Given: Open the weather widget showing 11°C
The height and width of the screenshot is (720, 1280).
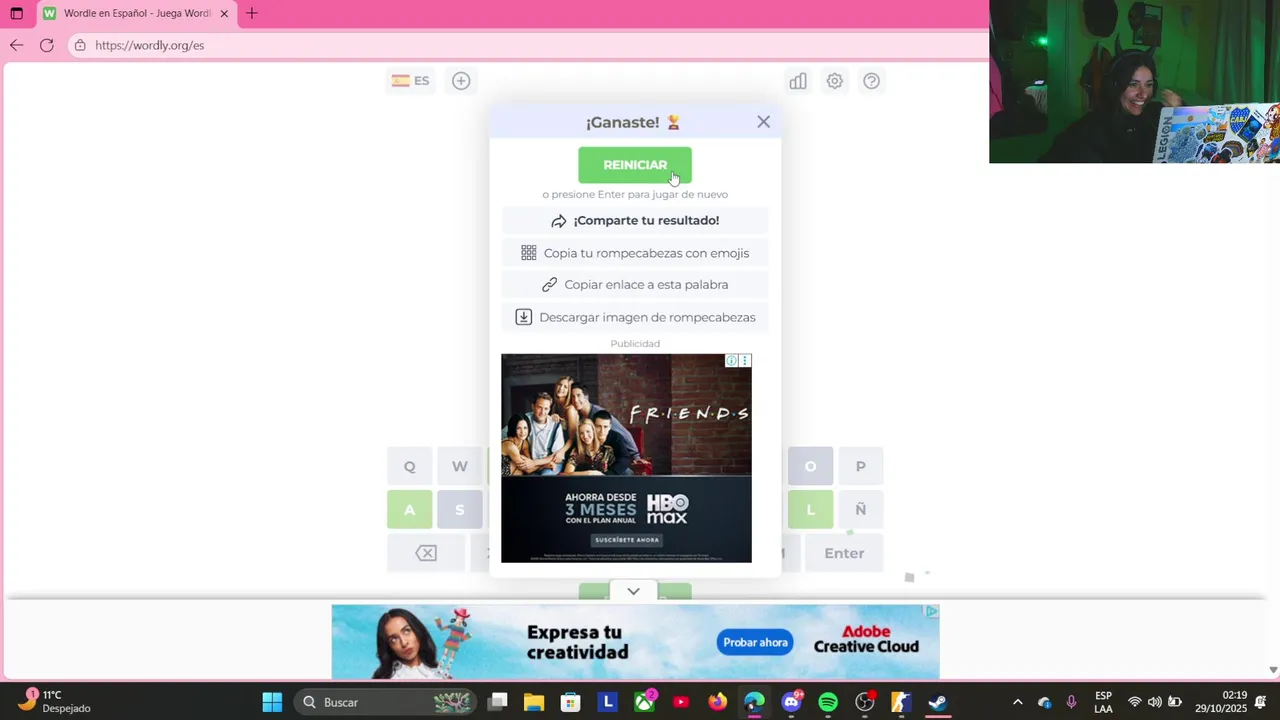Looking at the screenshot, I should pyautogui.click(x=54, y=702).
